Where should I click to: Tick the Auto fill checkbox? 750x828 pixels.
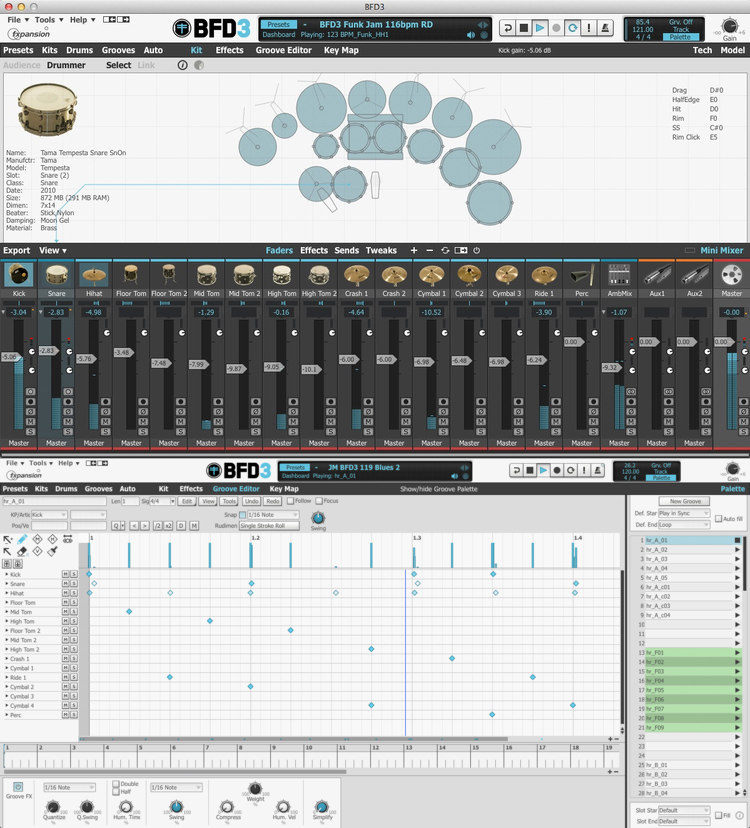(x=718, y=519)
